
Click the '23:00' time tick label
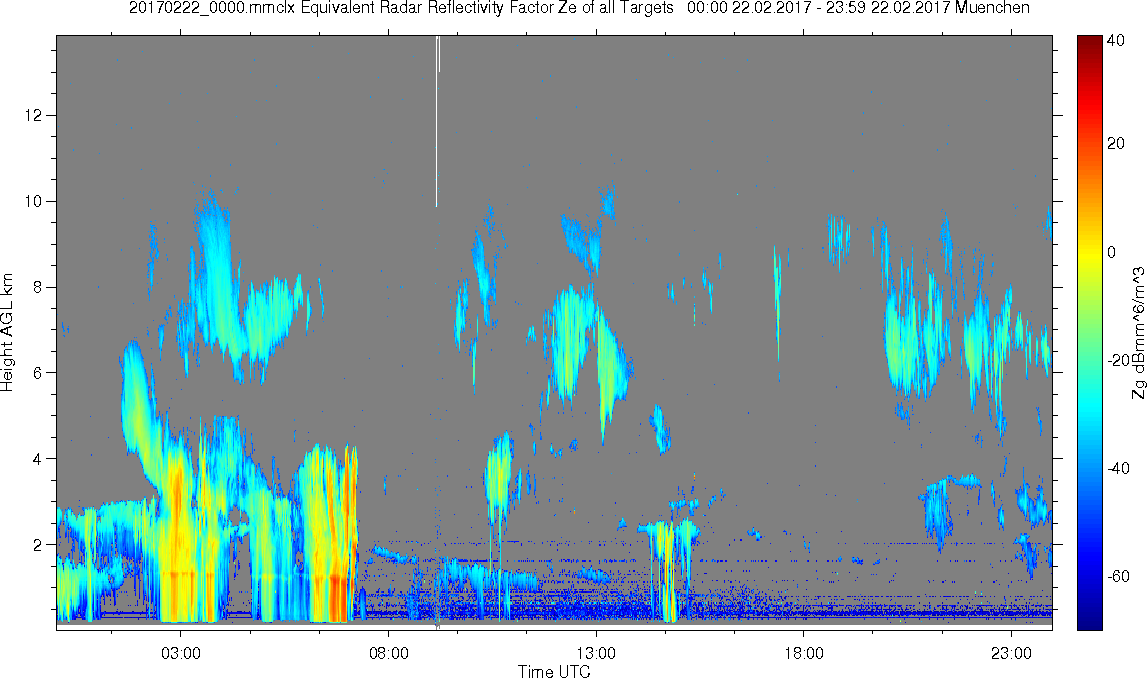point(1012,653)
